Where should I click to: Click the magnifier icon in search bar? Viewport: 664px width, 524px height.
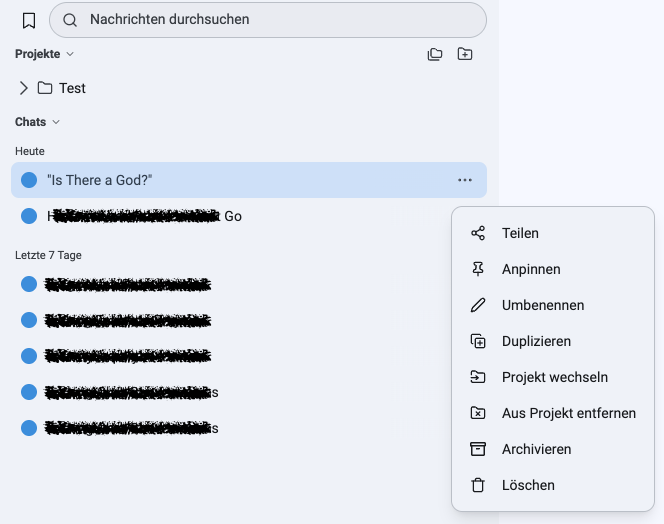(70, 20)
